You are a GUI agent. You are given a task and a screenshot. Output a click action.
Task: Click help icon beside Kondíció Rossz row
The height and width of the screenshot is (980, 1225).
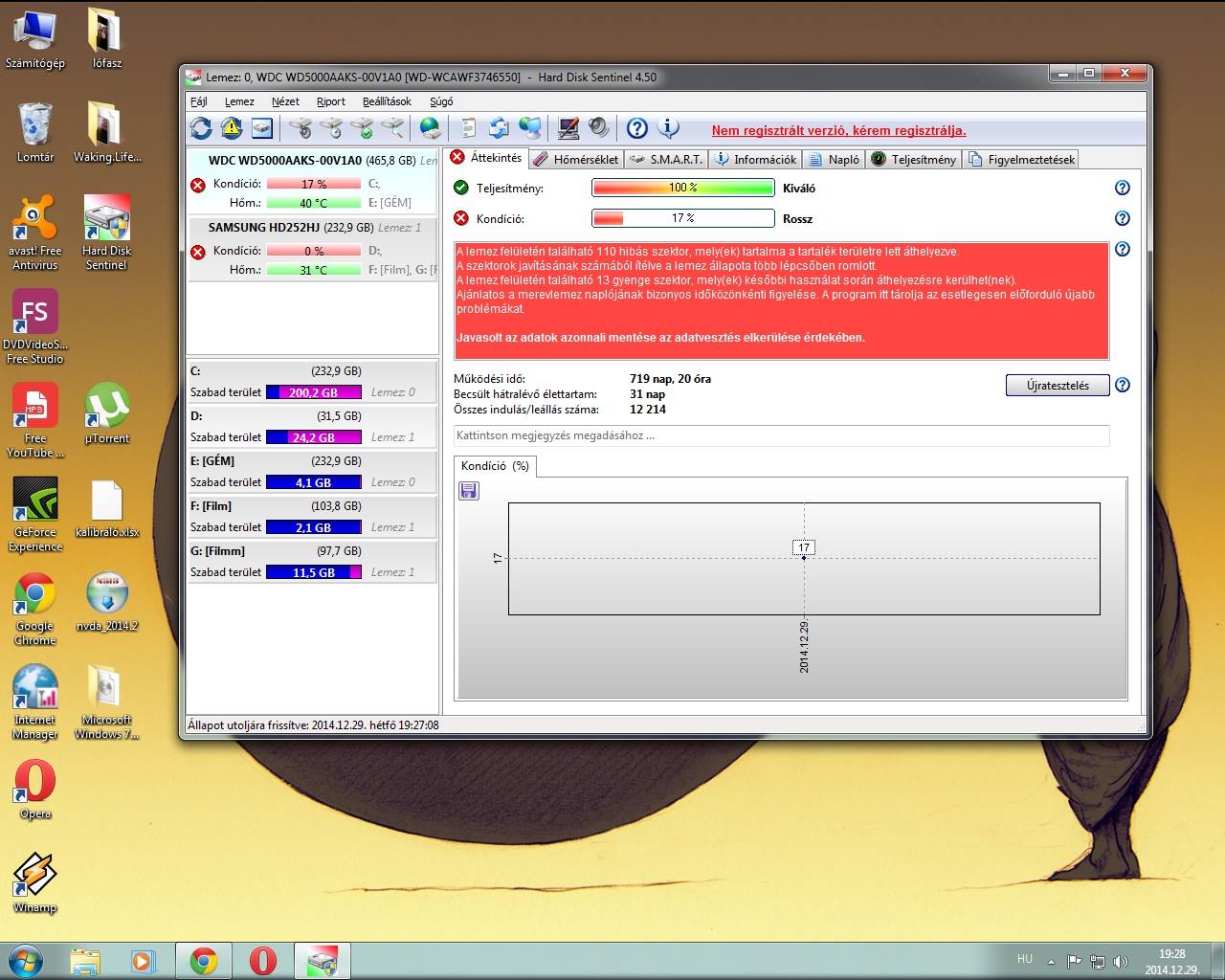click(x=1123, y=219)
